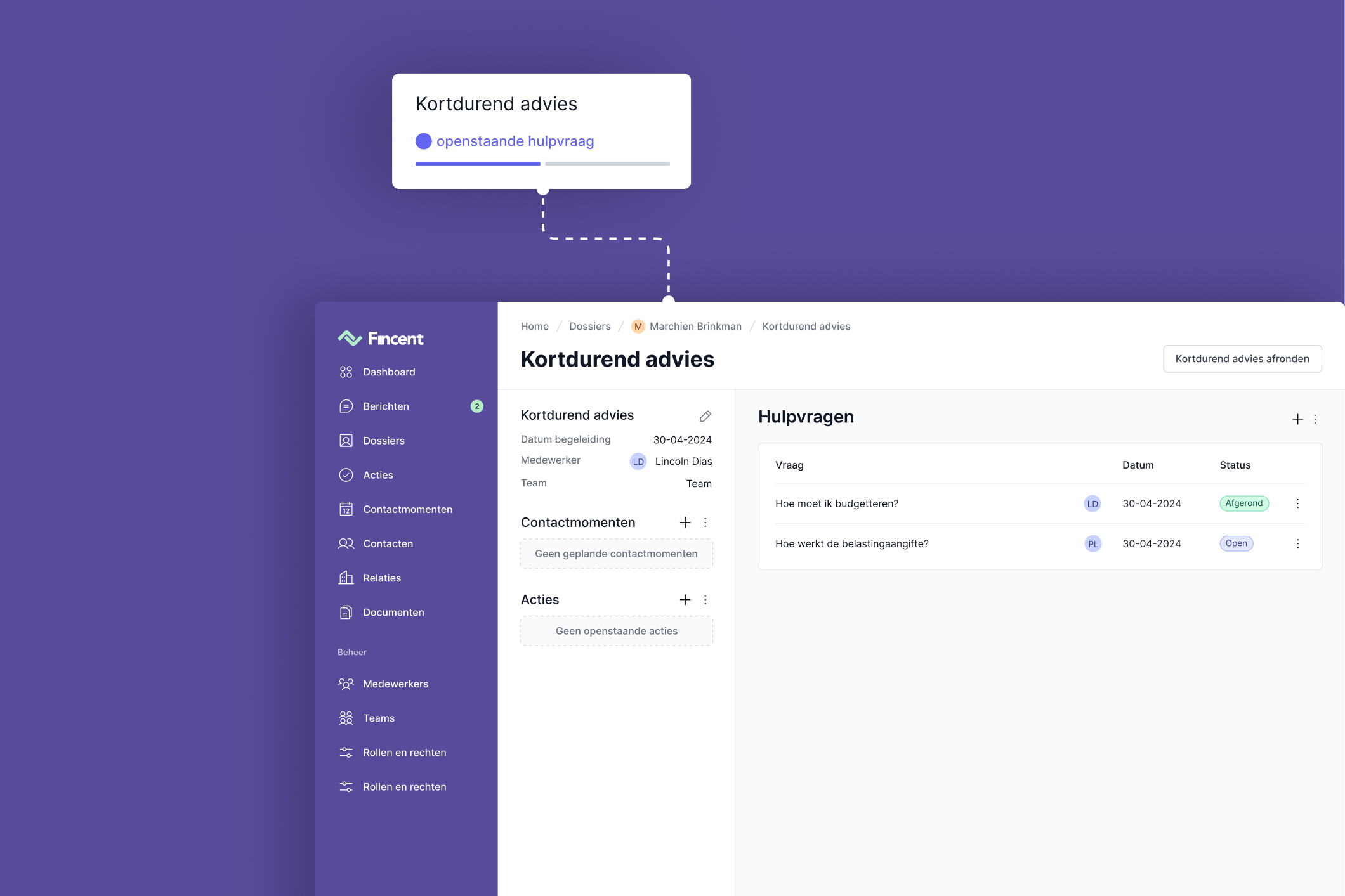
Task: Open the Acties section's three-dot menu
Action: point(705,600)
